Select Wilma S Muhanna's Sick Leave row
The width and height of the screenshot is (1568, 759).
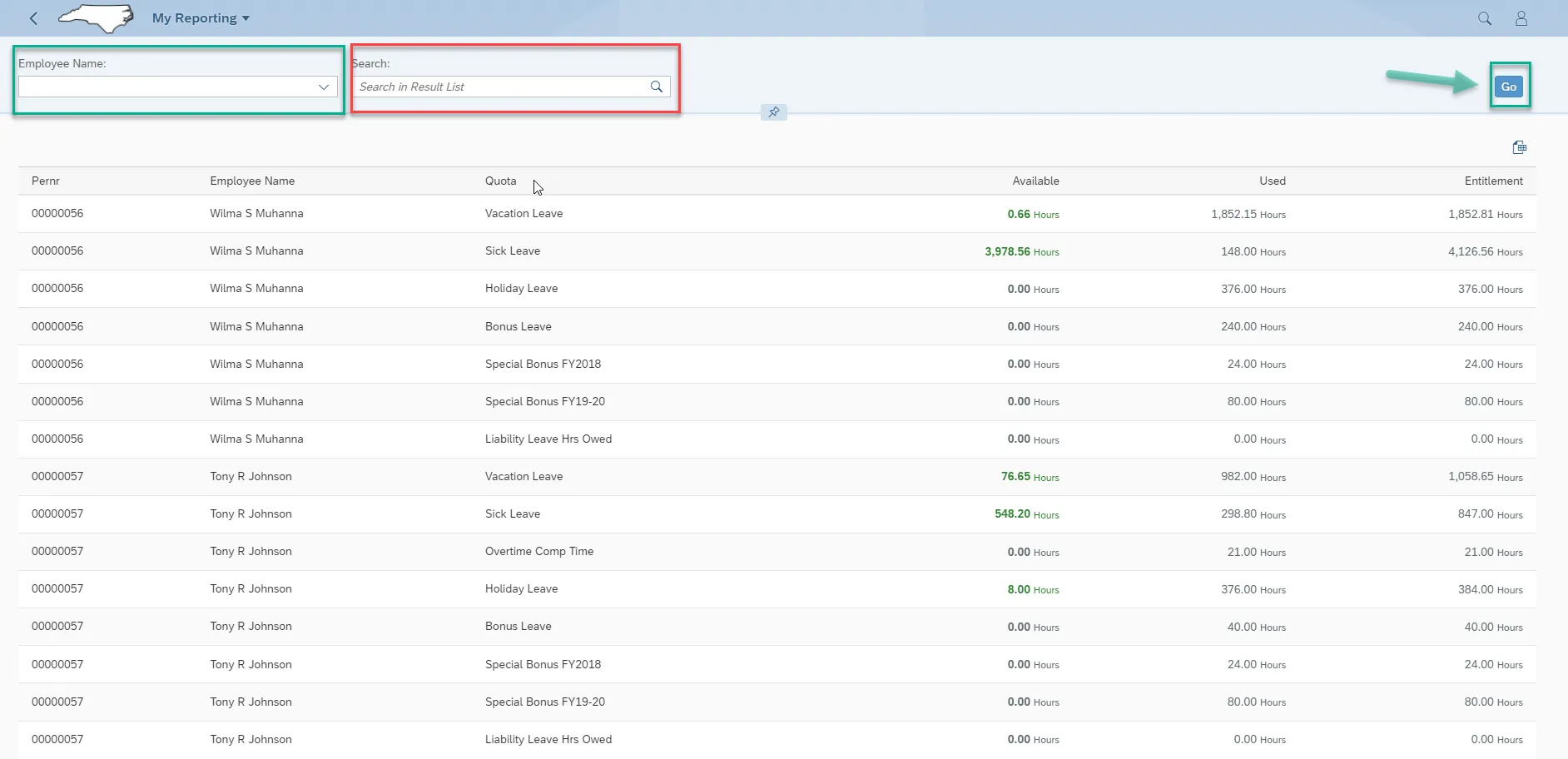coord(512,251)
